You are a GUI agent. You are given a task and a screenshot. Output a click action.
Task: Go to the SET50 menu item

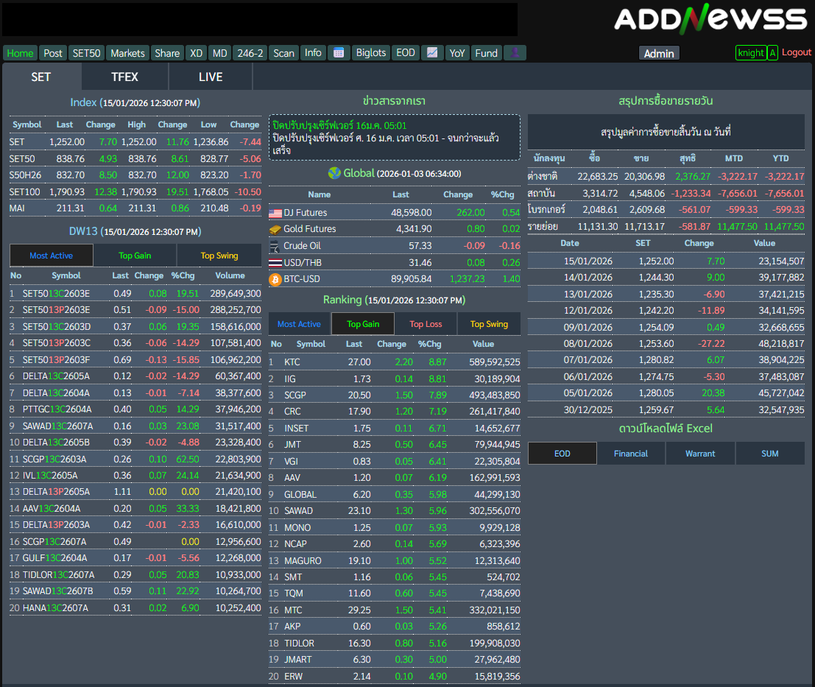[x=86, y=53]
